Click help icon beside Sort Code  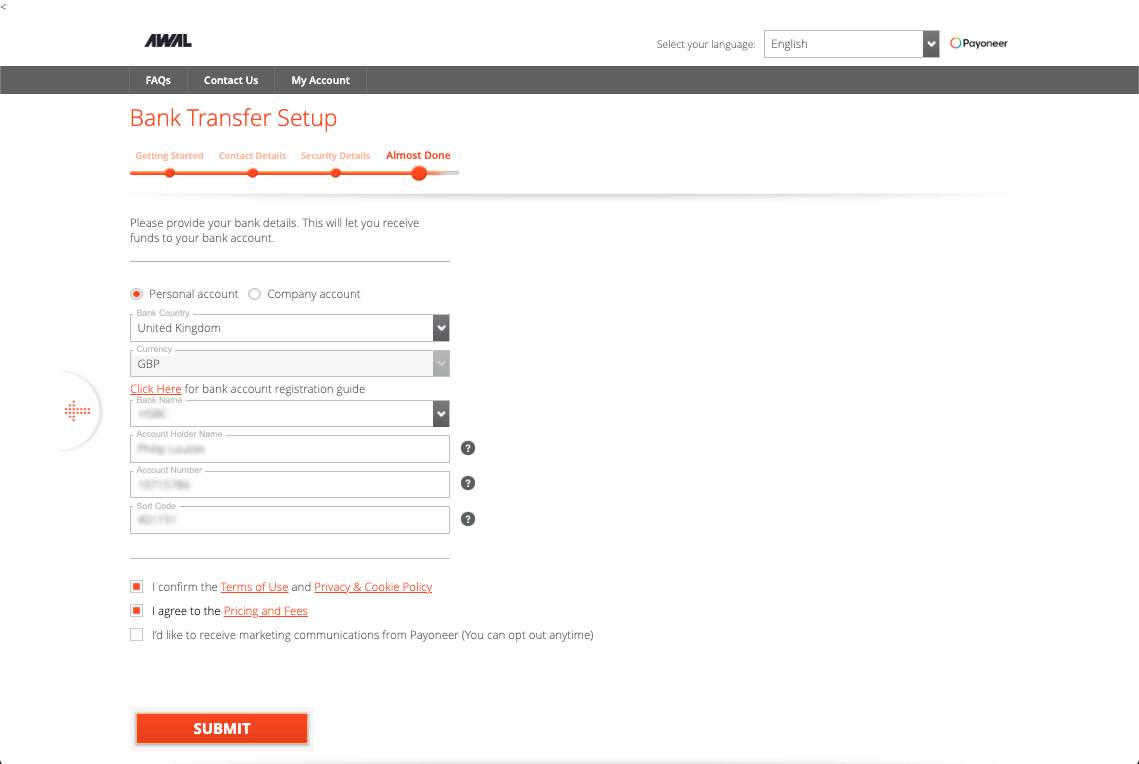coord(468,519)
